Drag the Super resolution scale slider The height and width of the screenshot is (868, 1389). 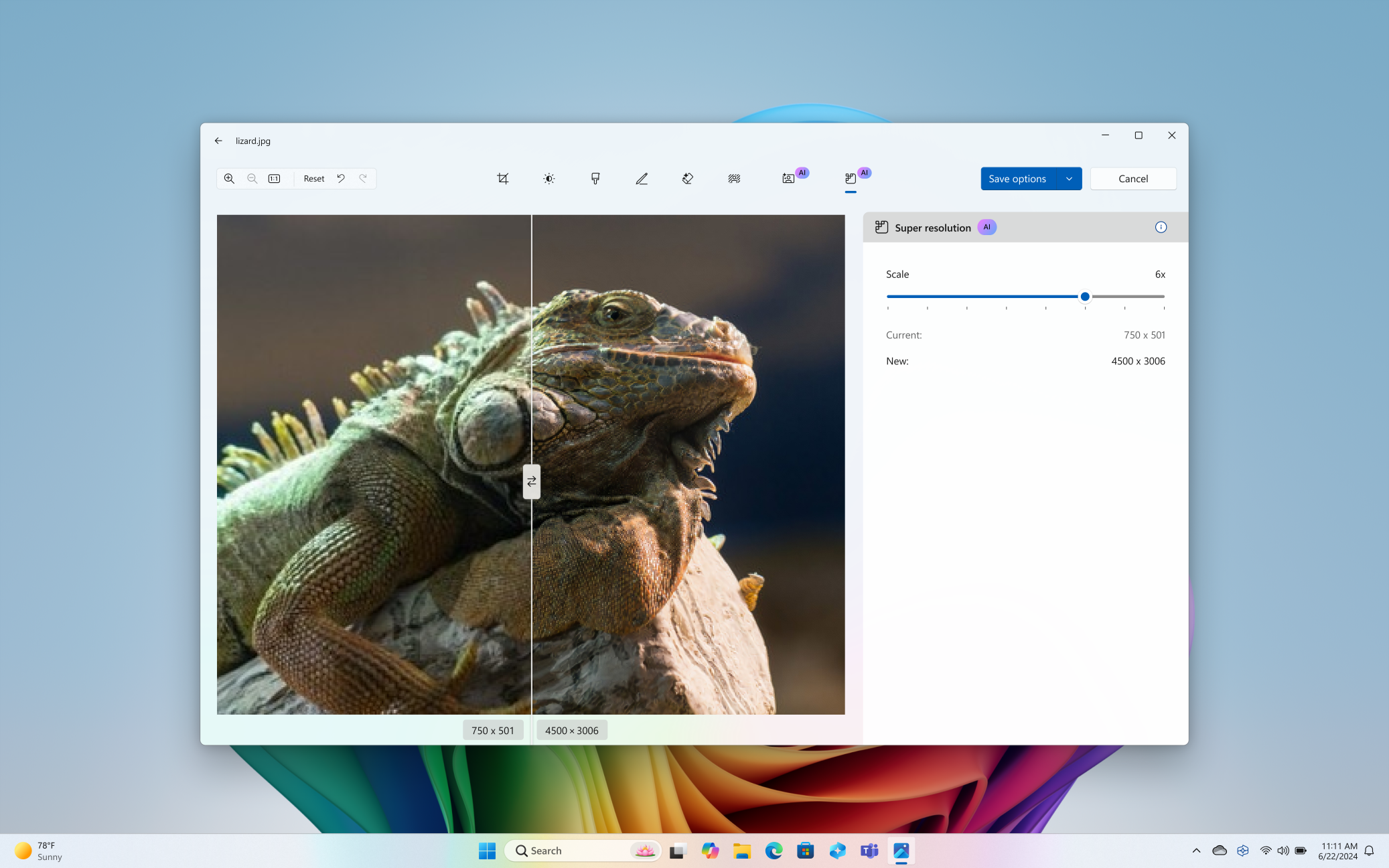tap(1085, 296)
